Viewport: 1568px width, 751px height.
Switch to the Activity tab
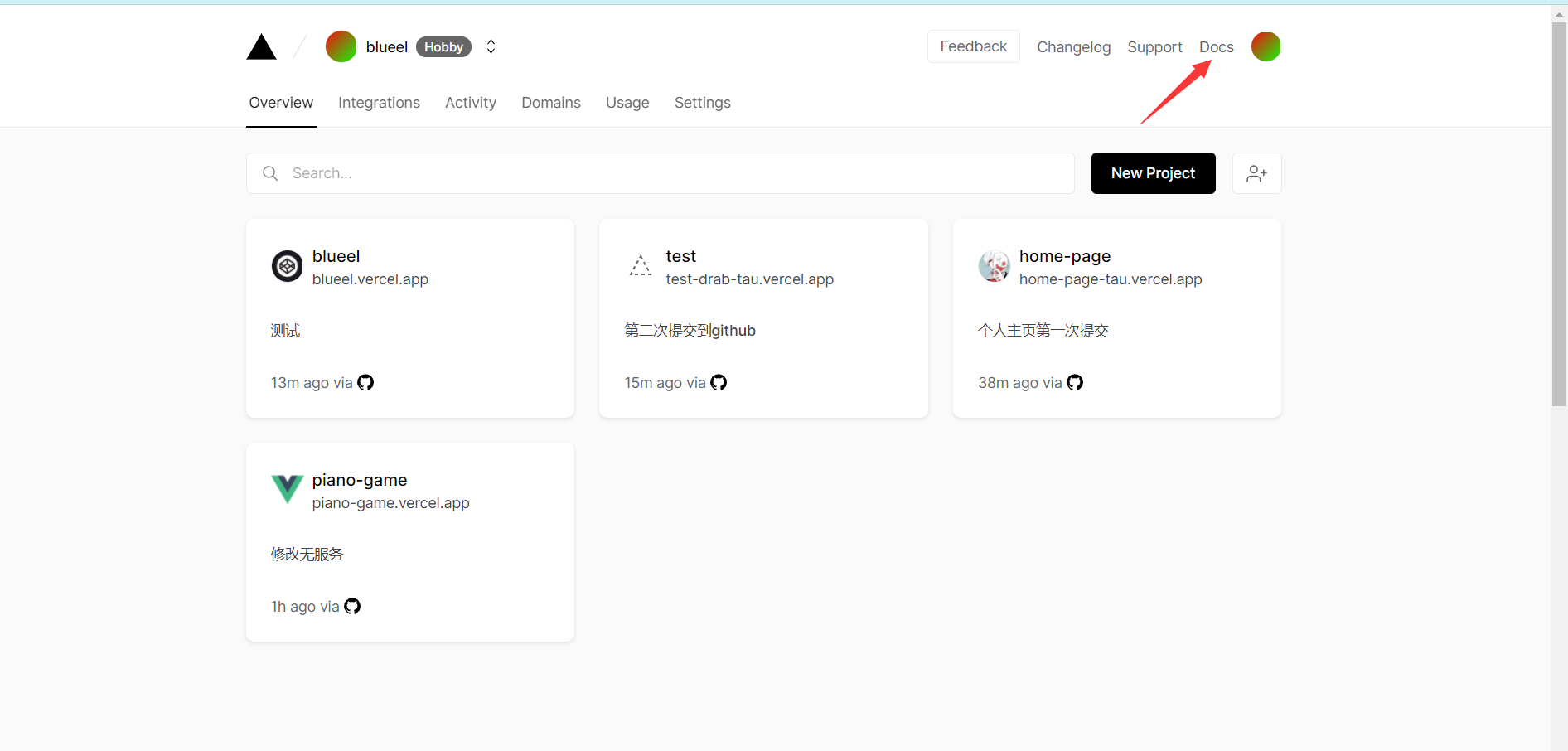tap(471, 103)
